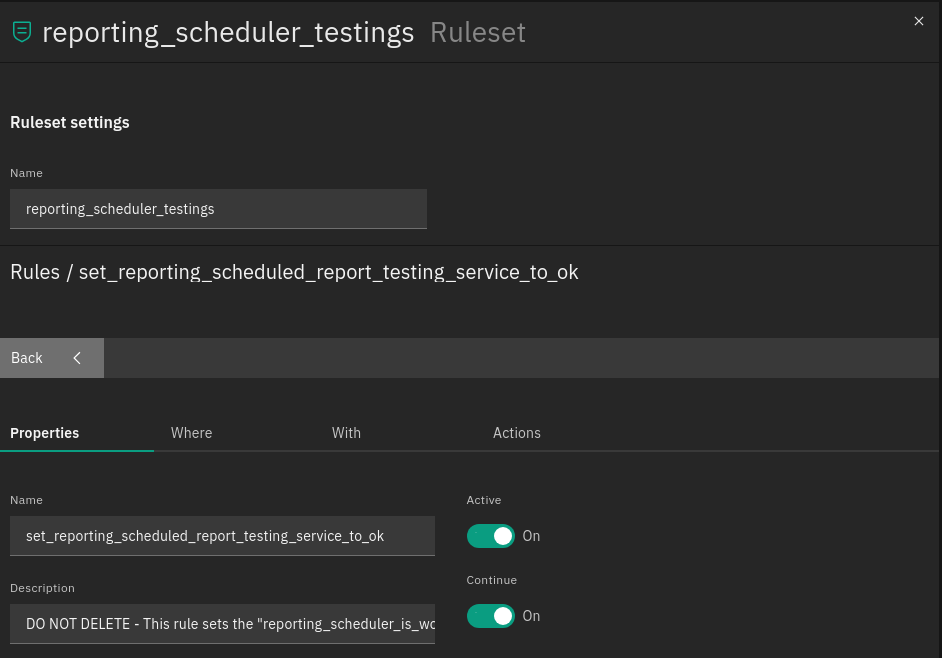This screenshot has height=658, width=942.
Task: Switch to the Where tab
Action: click(x=191, y=433)
